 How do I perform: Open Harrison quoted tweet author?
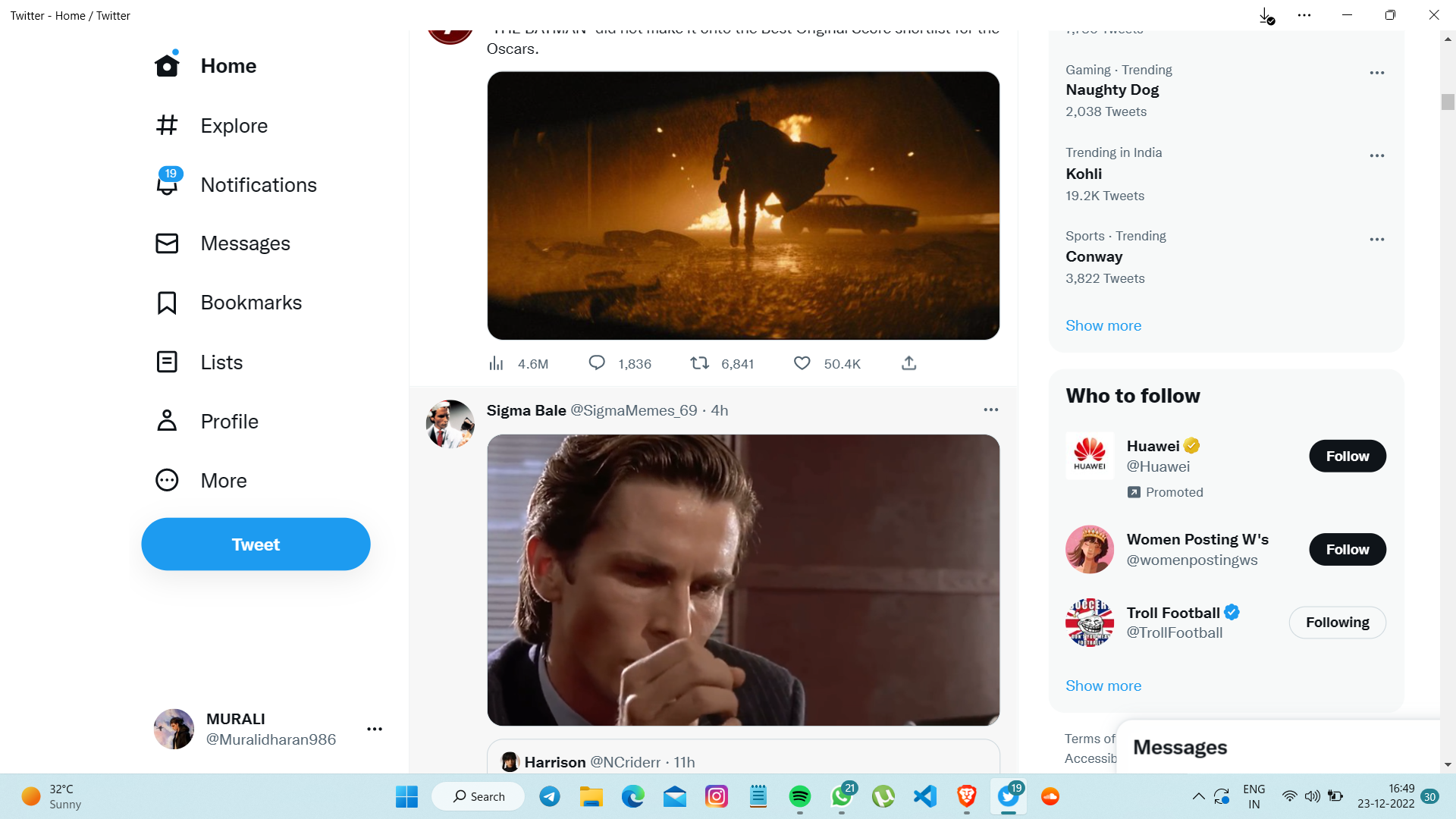555,762
